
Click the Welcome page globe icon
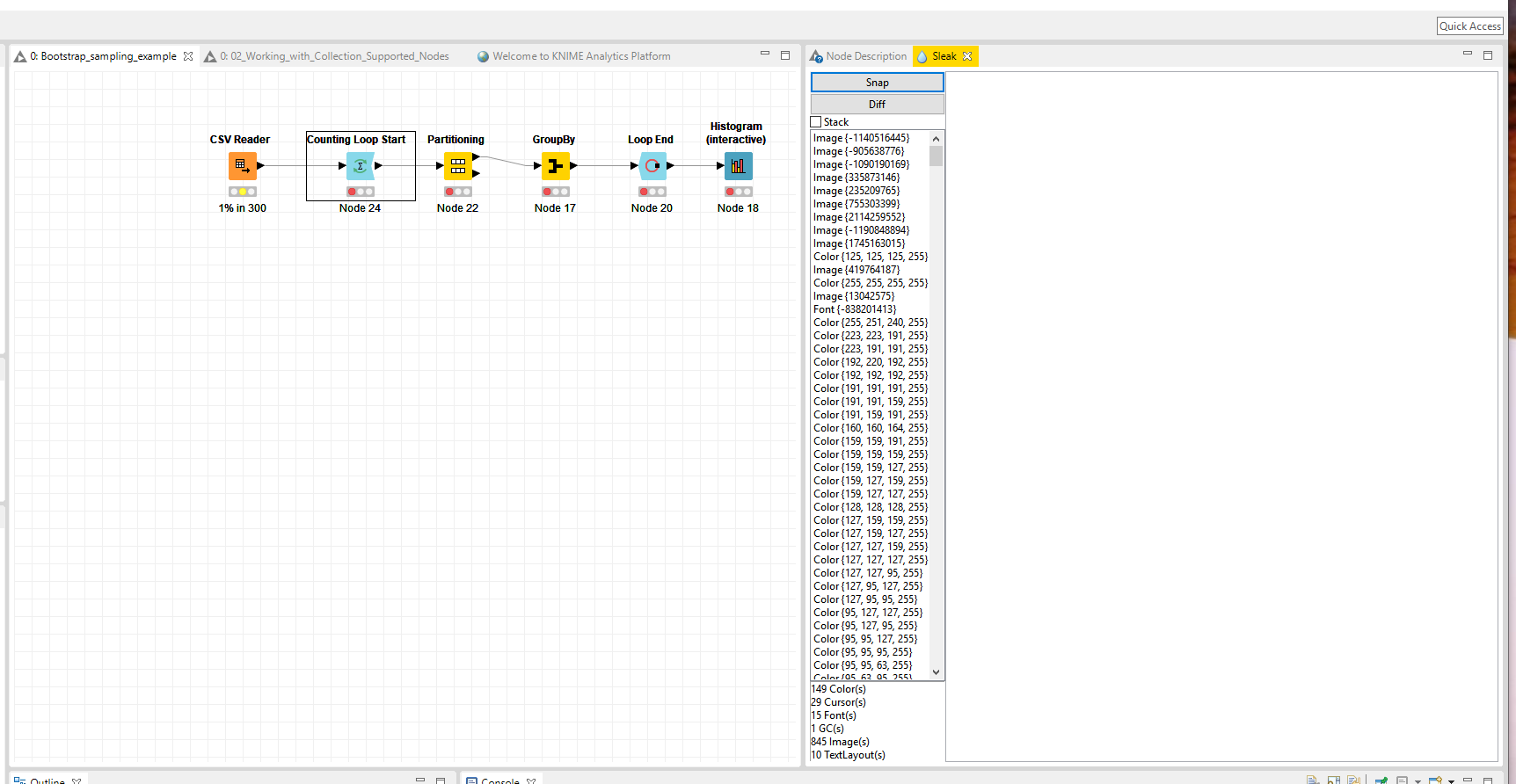pos(483,56)
